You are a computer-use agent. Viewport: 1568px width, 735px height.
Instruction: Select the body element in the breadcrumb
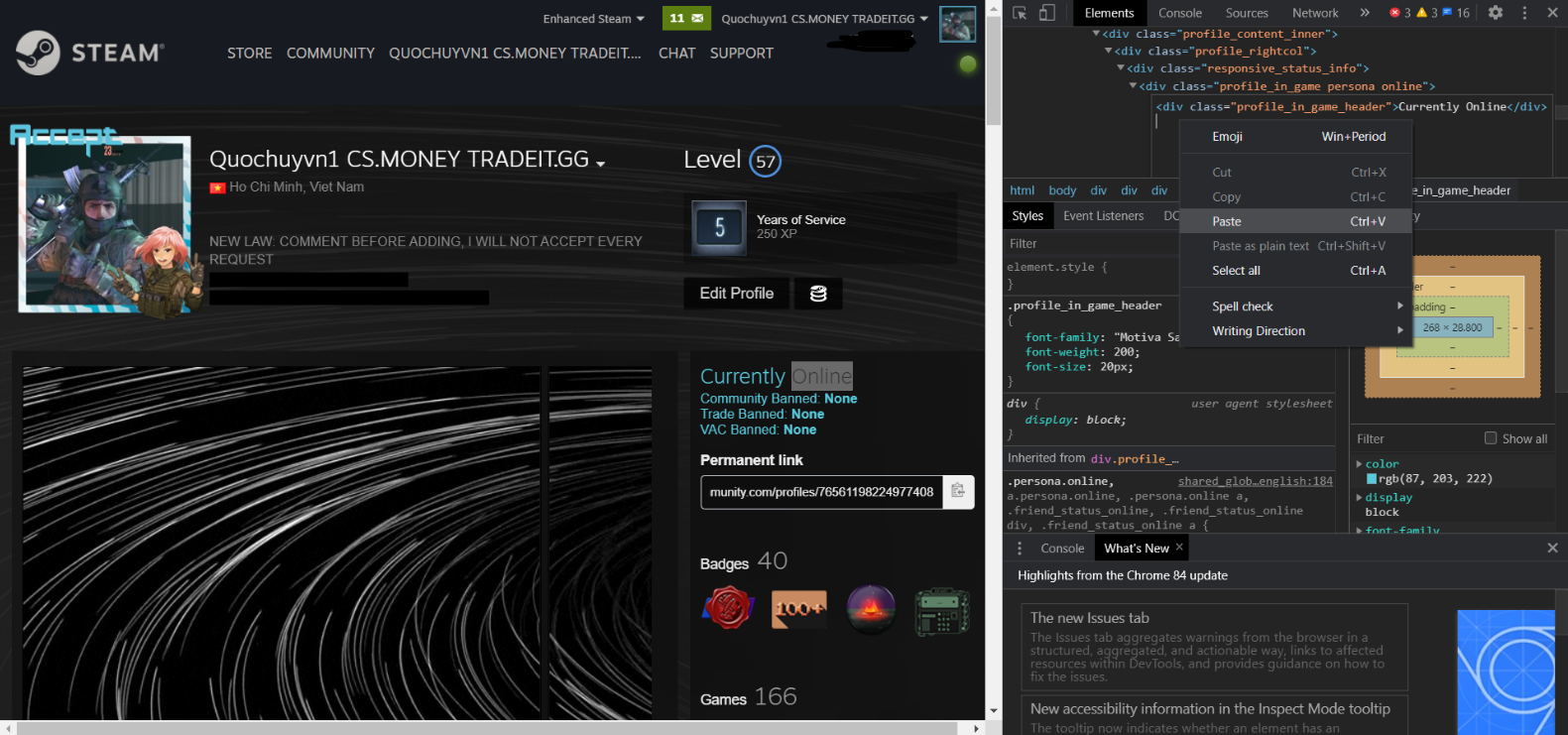click(x=1062, y=190)
